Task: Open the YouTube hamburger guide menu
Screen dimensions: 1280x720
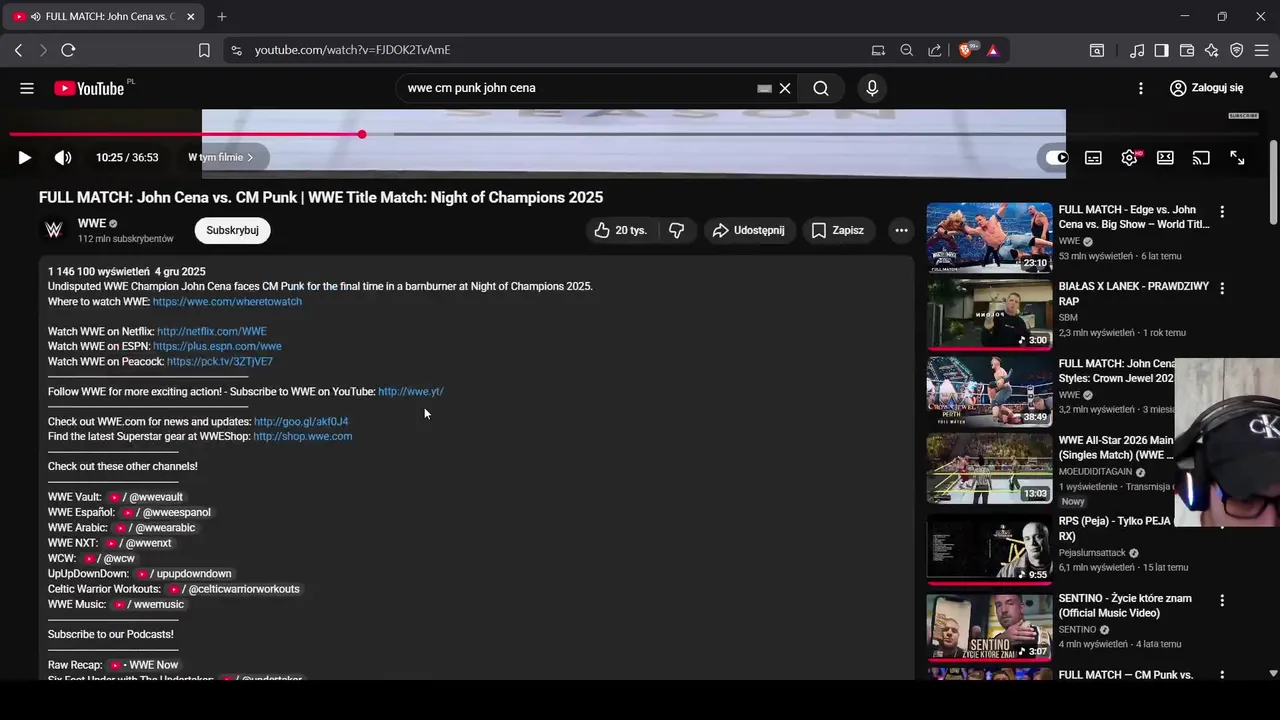Action: [27, 88]
